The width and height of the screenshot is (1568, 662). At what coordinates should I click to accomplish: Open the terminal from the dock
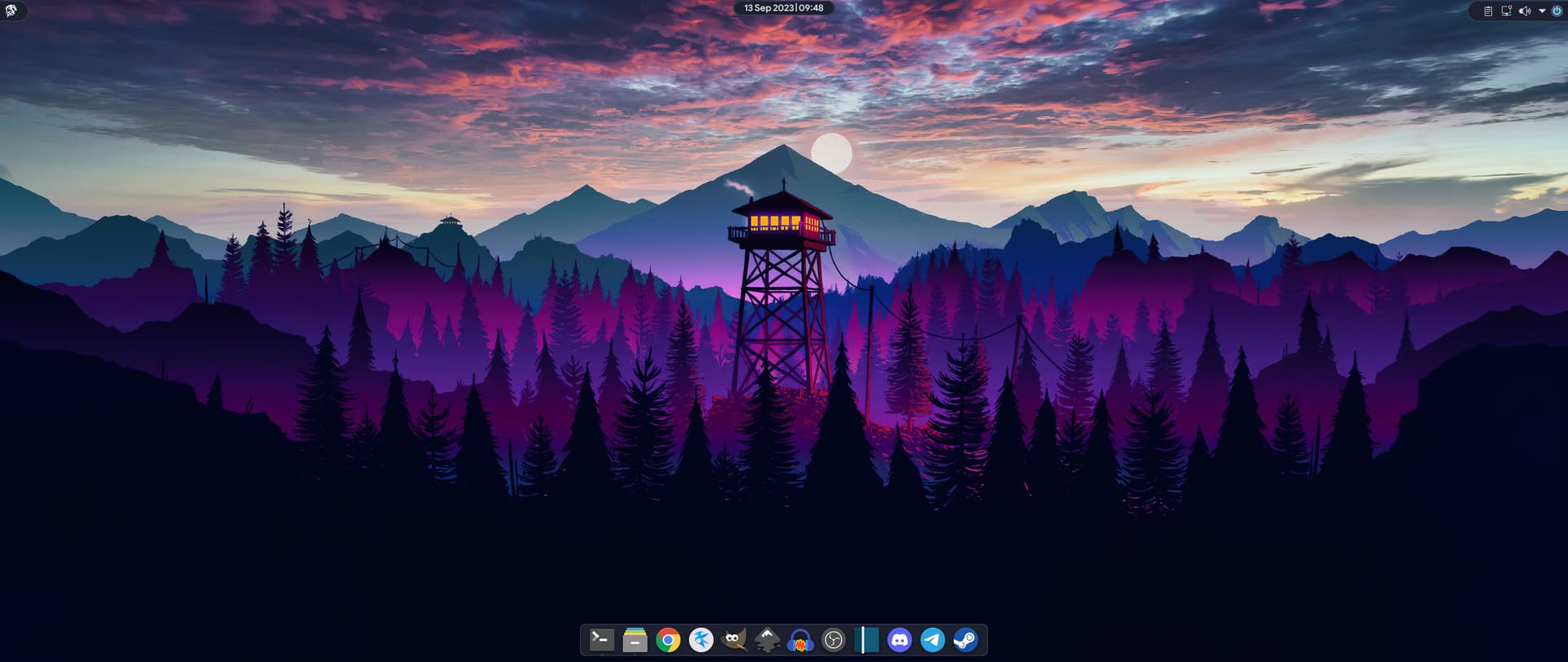tap(602, 639)
